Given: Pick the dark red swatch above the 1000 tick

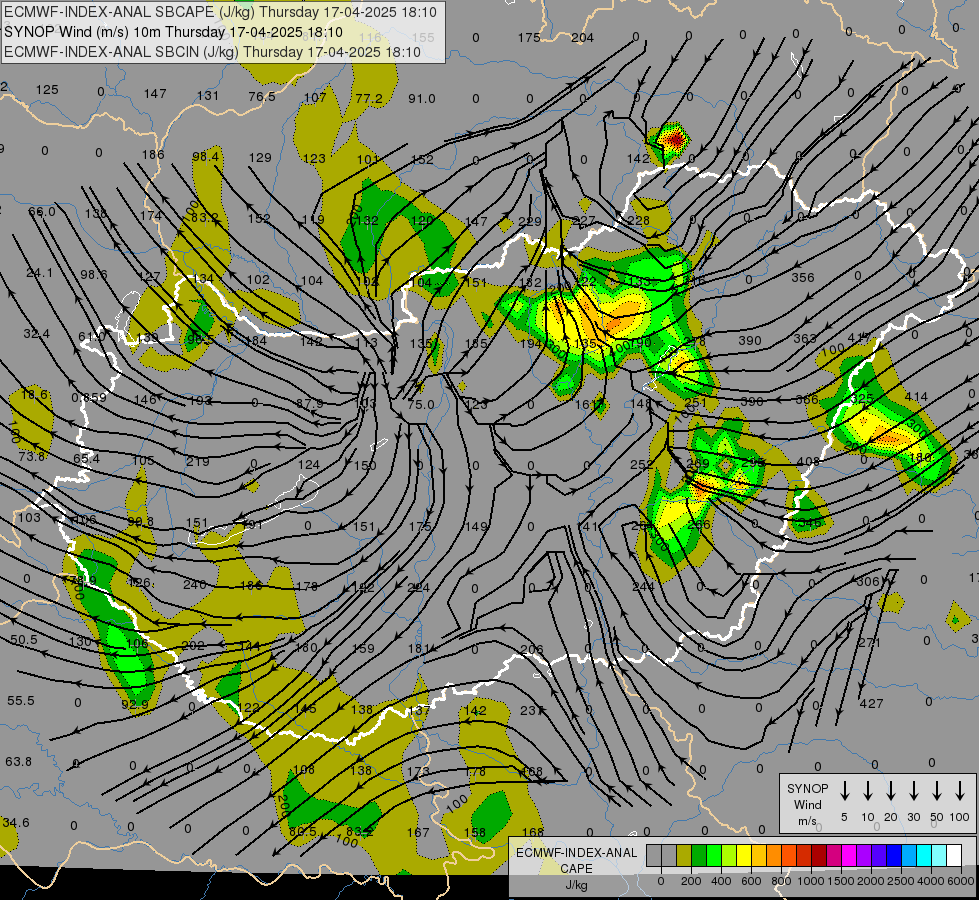Looking at the screenshot, I should pos(819,855).
